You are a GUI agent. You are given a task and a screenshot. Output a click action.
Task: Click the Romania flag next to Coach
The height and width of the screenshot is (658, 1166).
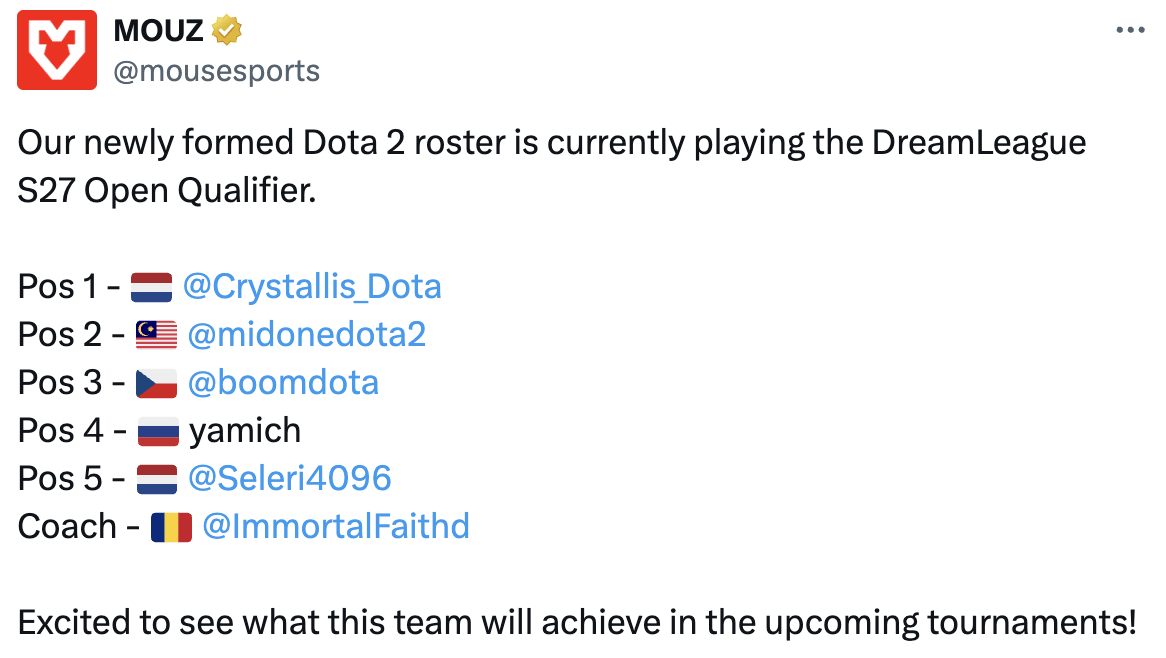click(x=171, y=527)
